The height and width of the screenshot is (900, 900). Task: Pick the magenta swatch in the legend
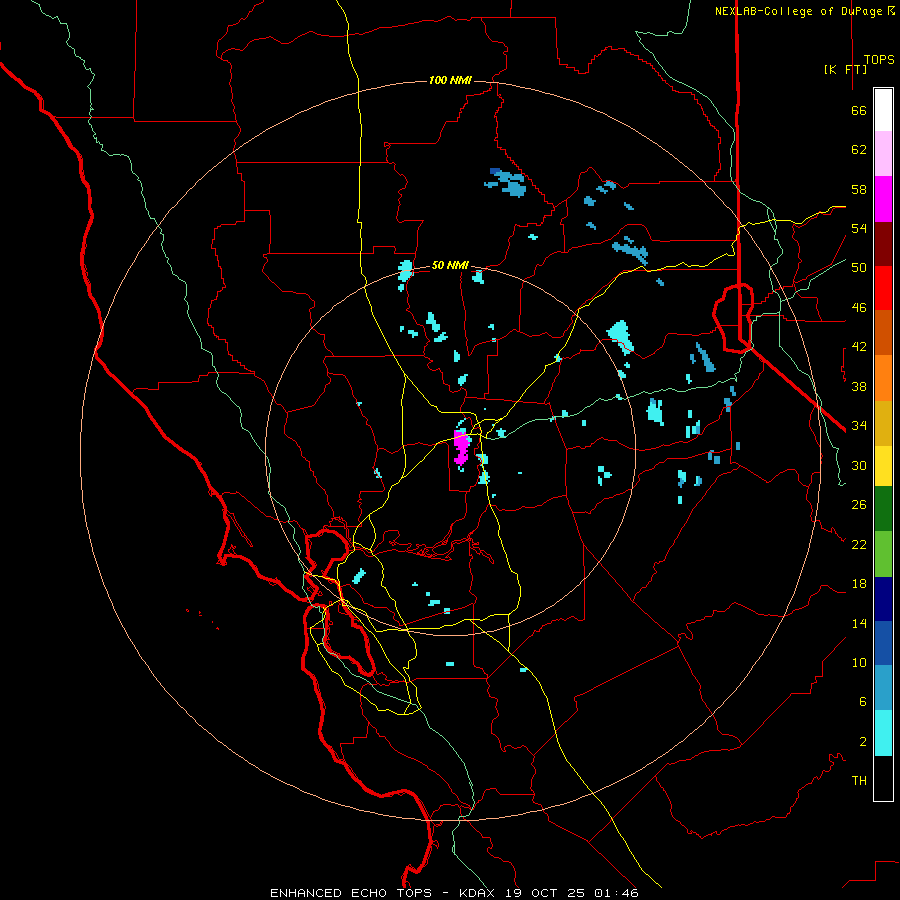coord(883,199)
